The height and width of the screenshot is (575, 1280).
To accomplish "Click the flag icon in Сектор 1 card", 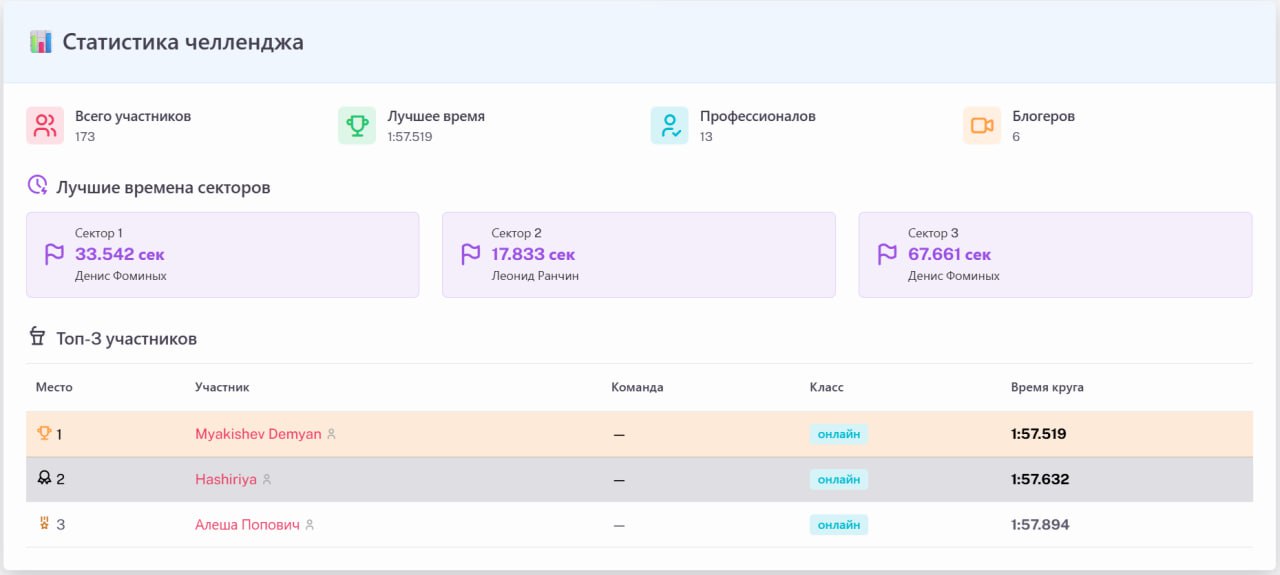I will (x=55, y=254).
